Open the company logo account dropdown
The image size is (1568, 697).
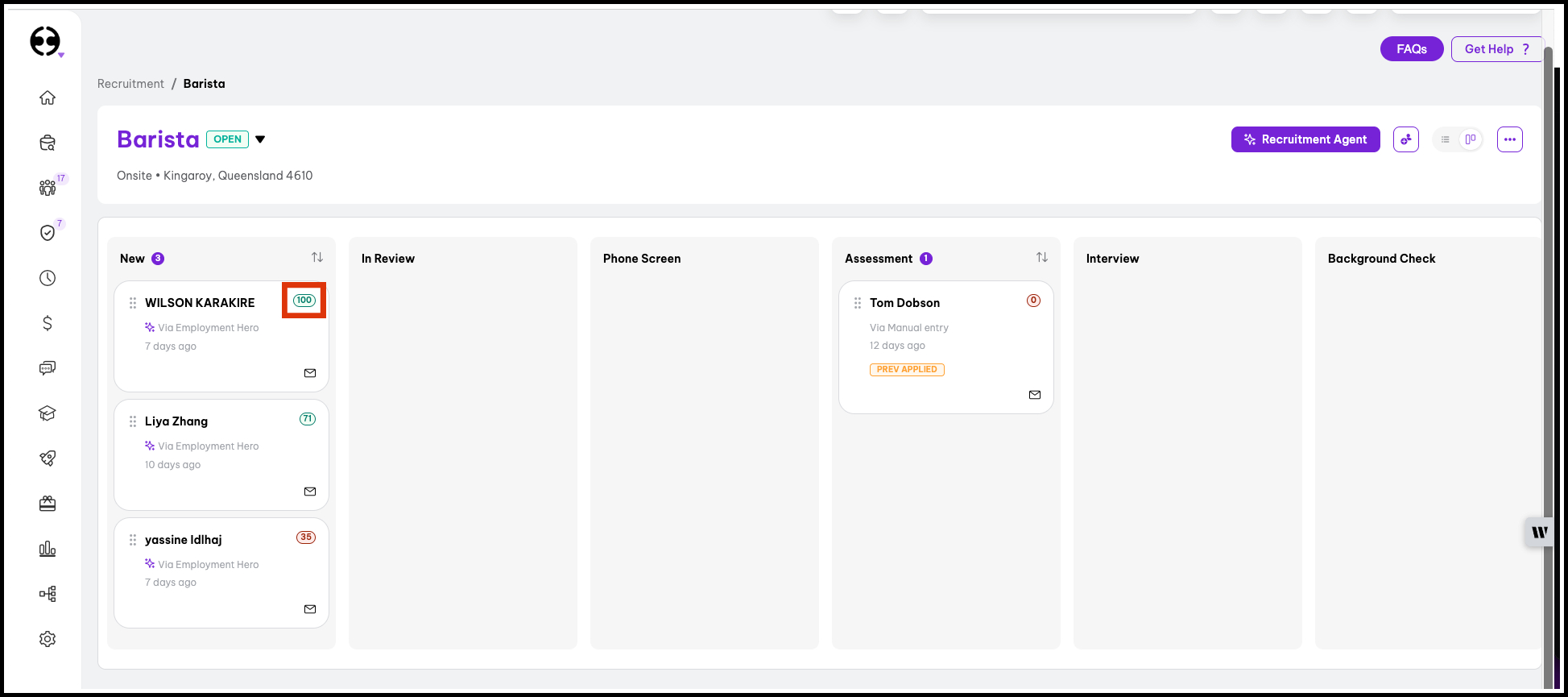tap(47, 42)
